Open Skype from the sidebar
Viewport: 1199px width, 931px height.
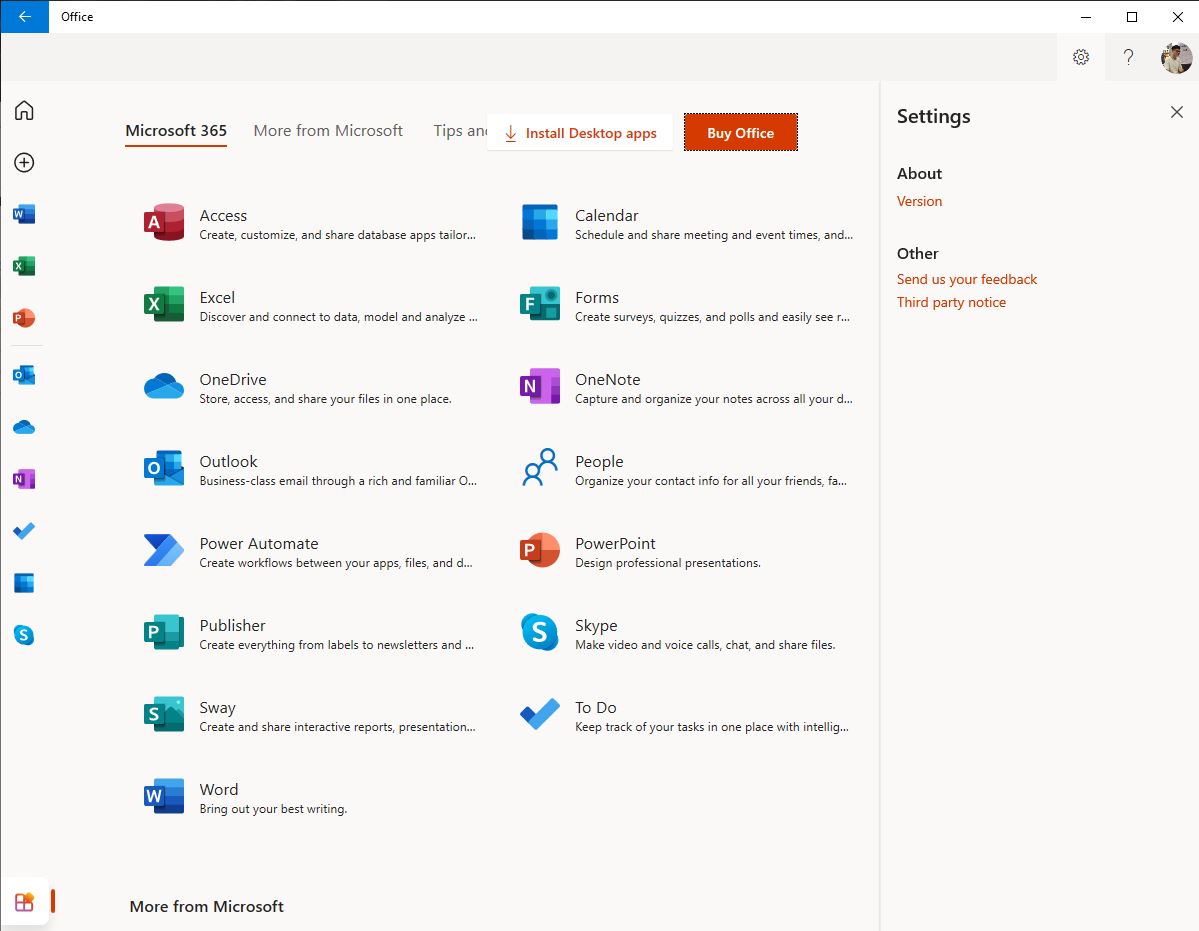[24, 634]
